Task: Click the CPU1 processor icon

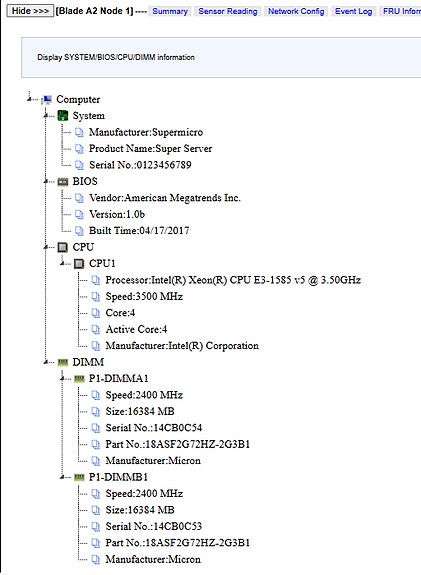Action: click(79, 264)
